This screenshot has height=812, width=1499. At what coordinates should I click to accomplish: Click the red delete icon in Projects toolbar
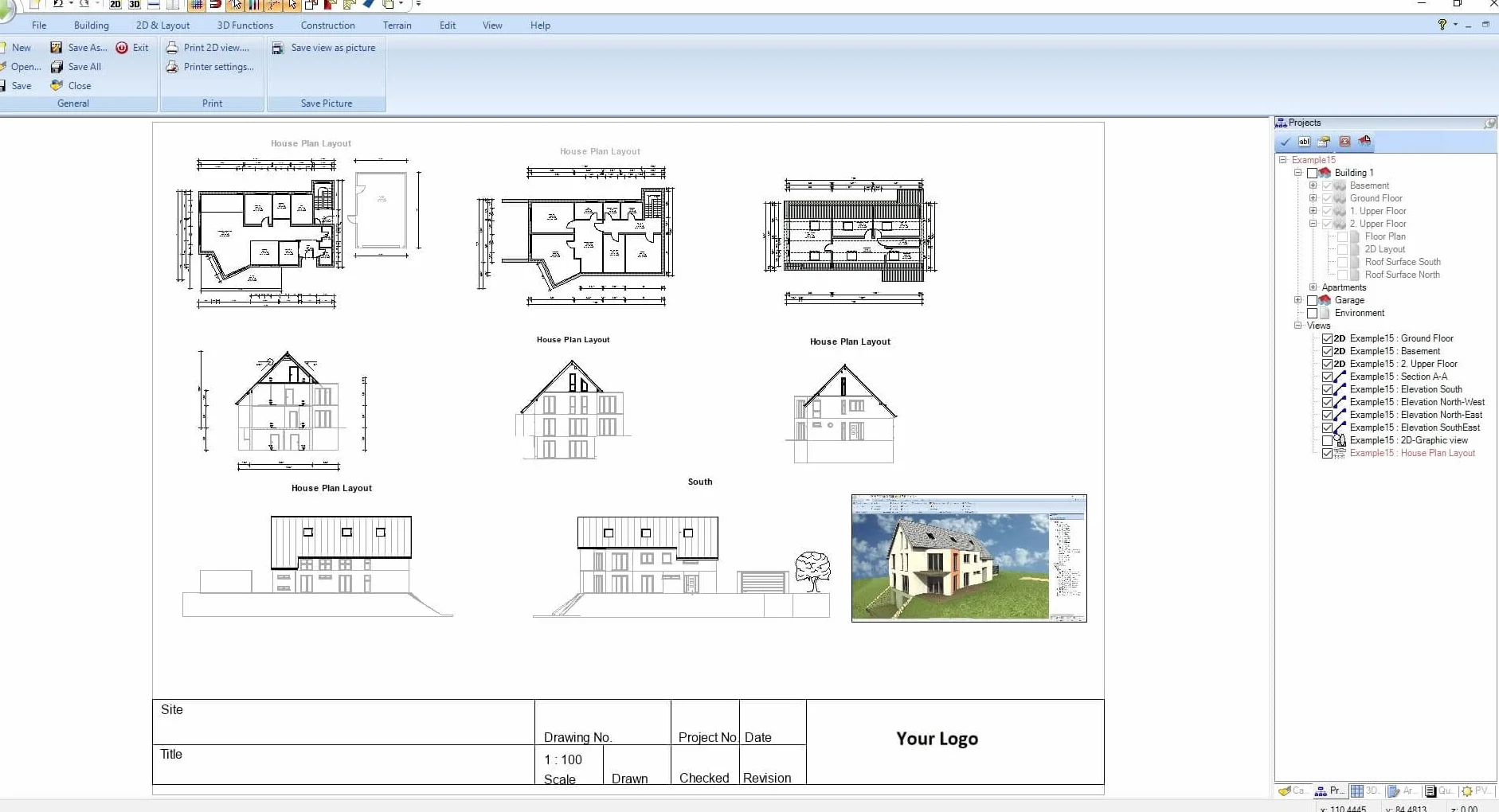pyautogui.click(x=1344, y=142)
